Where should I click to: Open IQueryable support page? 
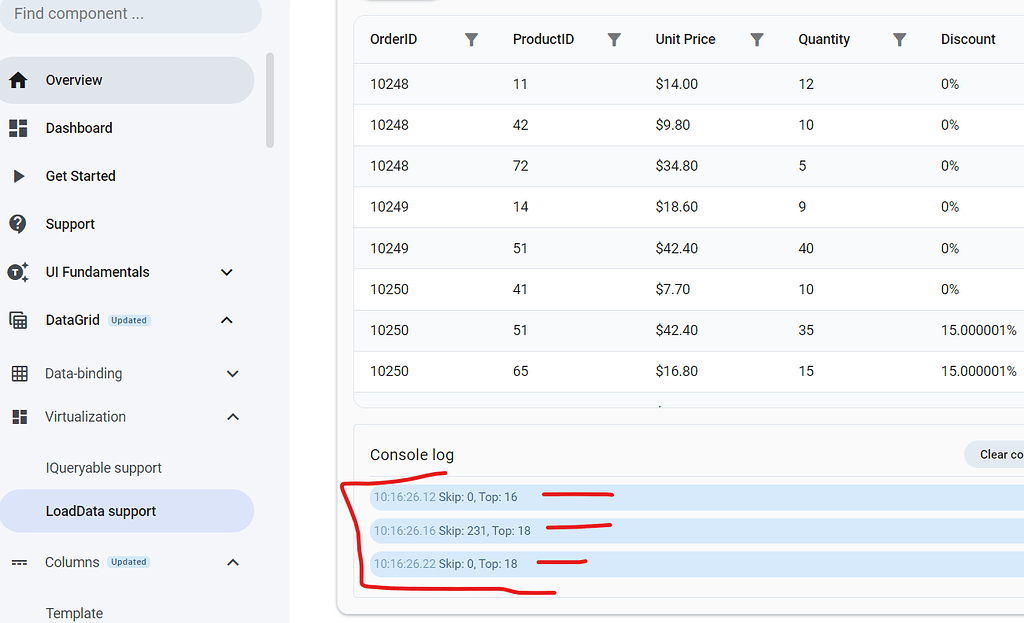click(103, 468)
